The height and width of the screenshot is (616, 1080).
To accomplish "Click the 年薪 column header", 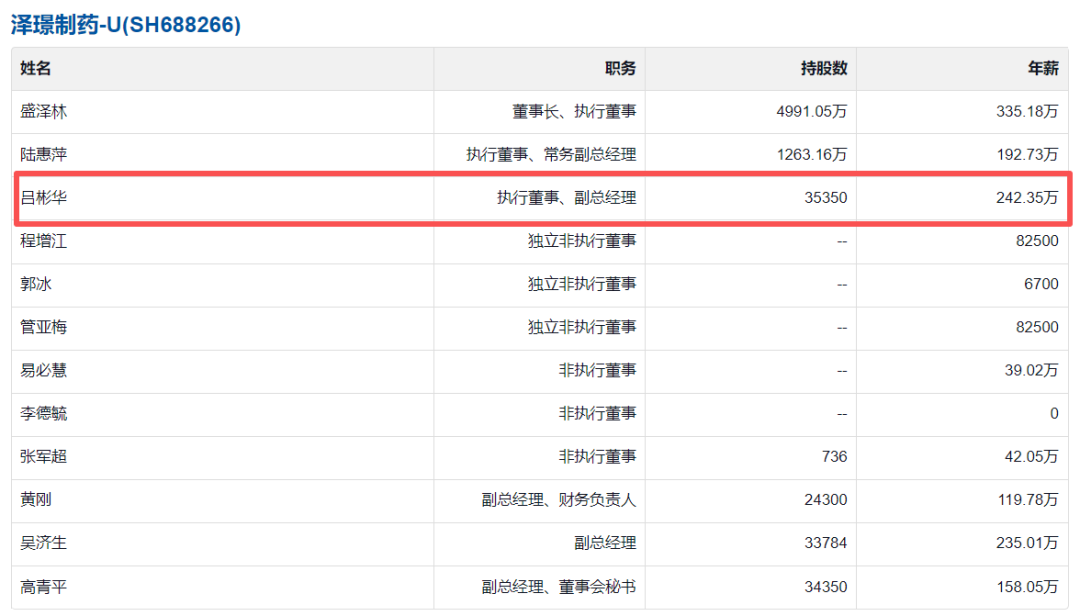I will (x=1043, y=68).
